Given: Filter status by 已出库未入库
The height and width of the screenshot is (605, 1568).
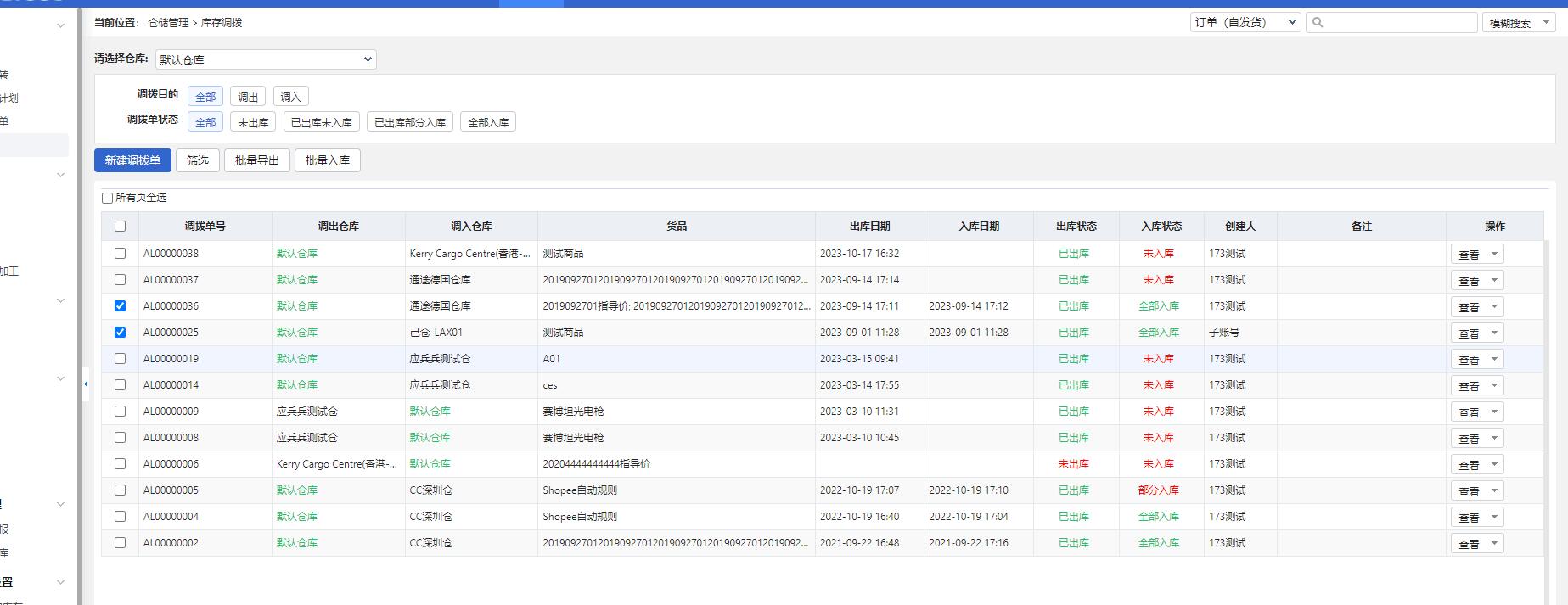Looking at the screenshot, I should tap(322, 122).
